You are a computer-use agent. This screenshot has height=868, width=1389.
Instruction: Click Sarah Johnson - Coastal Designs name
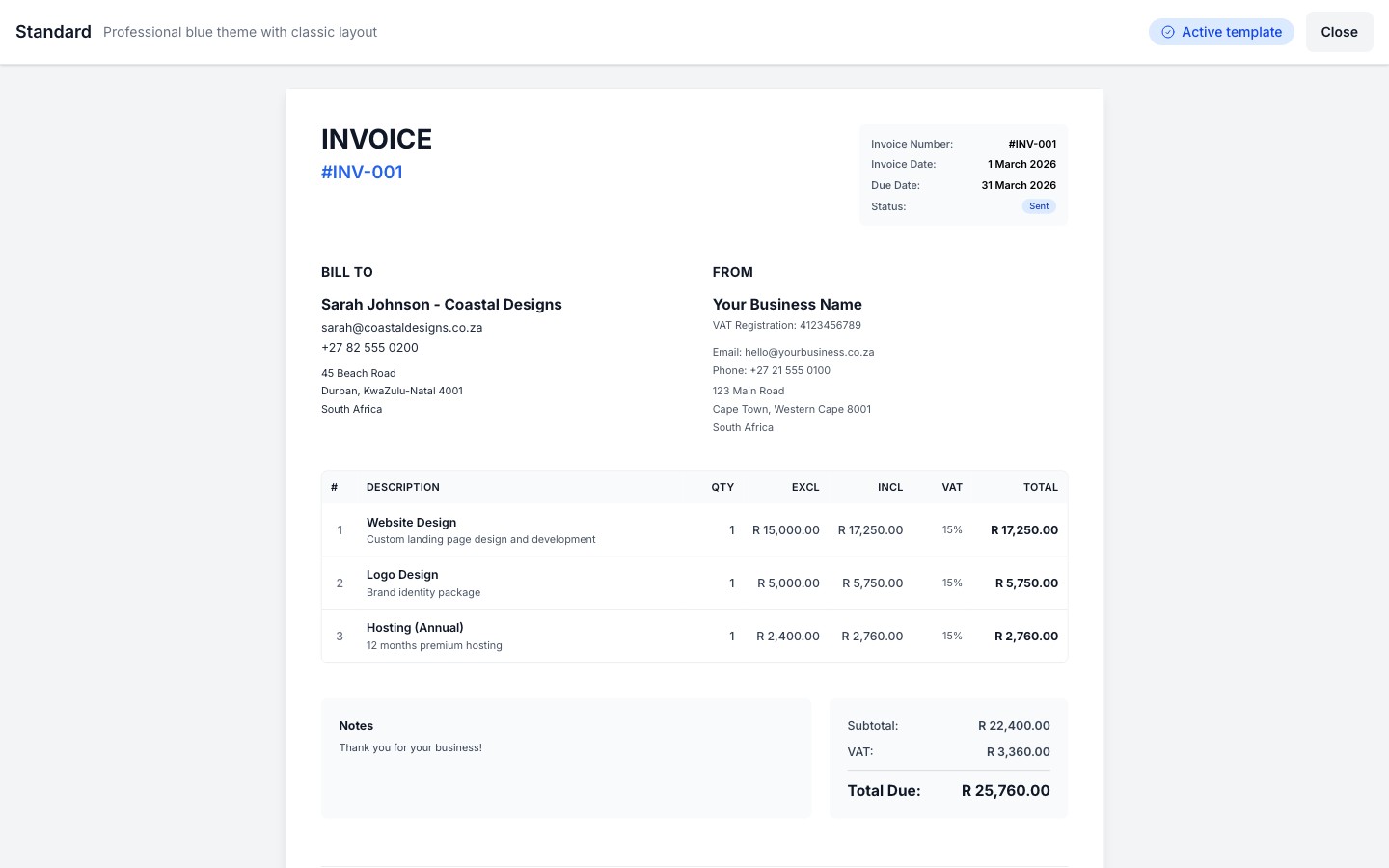coord(441,305)
